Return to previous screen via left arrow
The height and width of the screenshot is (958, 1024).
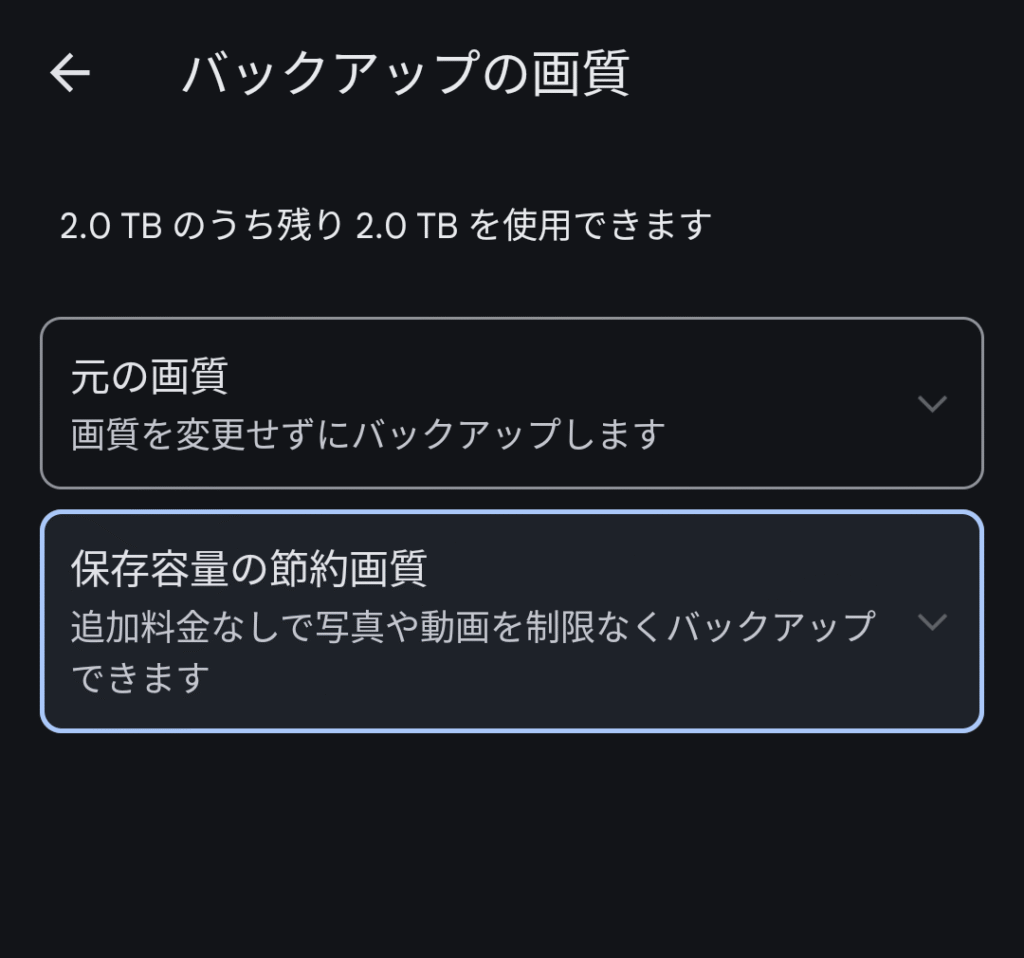[x=70, y=72]
